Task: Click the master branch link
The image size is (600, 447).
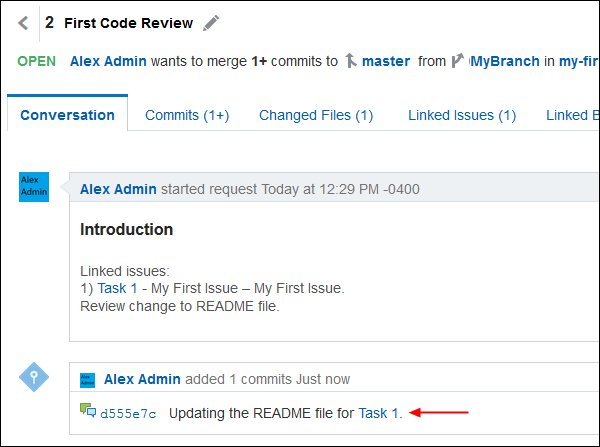Action: [385, 61]
